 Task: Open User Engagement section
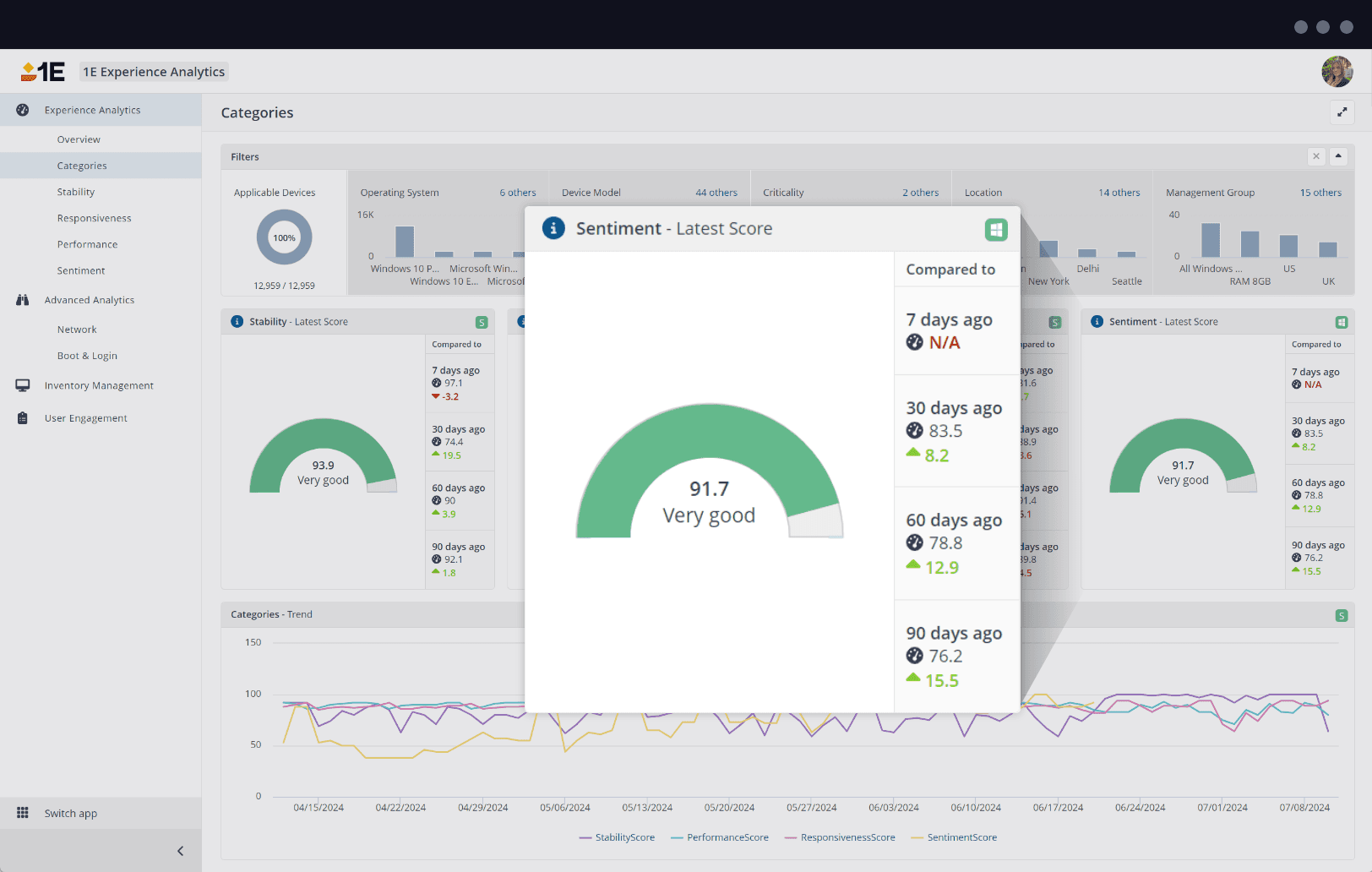tap(86, 418)
